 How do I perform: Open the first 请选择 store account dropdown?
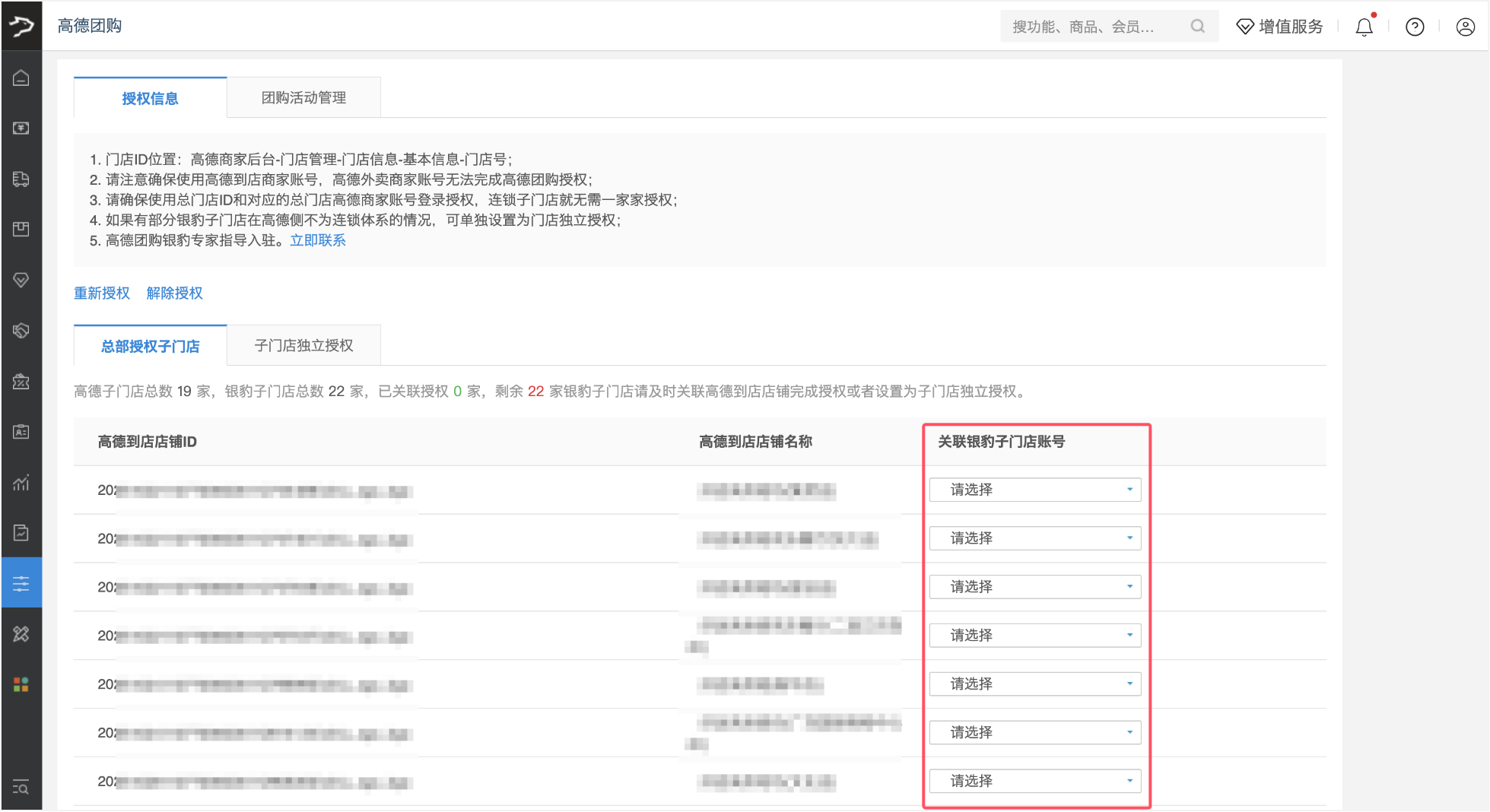[1035, 490]
